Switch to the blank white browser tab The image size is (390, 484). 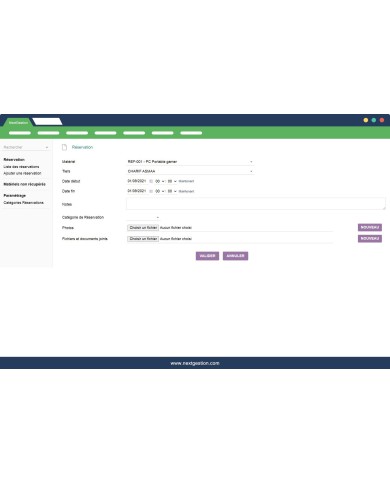coord(47,122)
